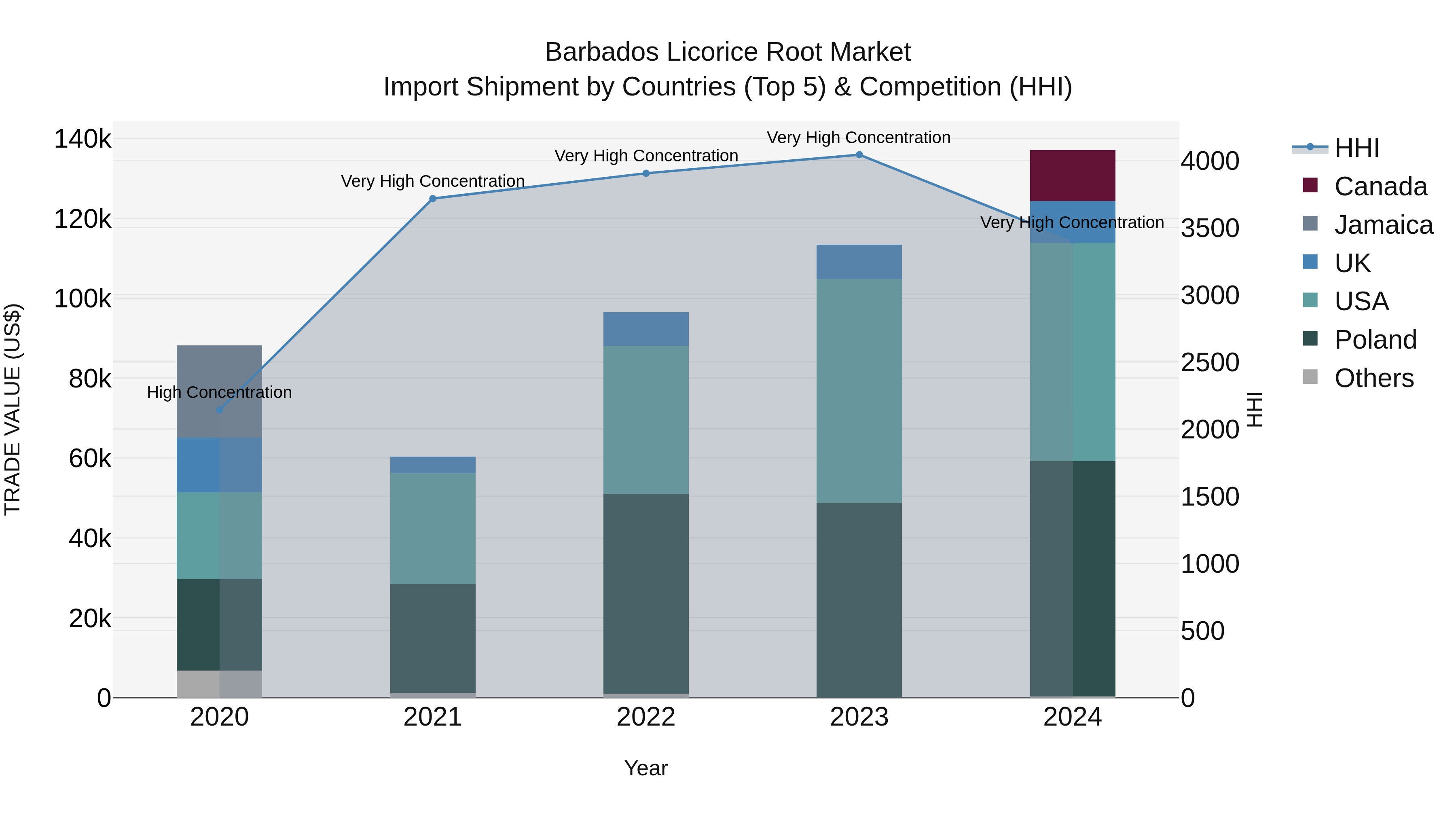The image size is (1456, 819).
Task: Click the Others segment of 2020 bar
Action: (219, 684)
